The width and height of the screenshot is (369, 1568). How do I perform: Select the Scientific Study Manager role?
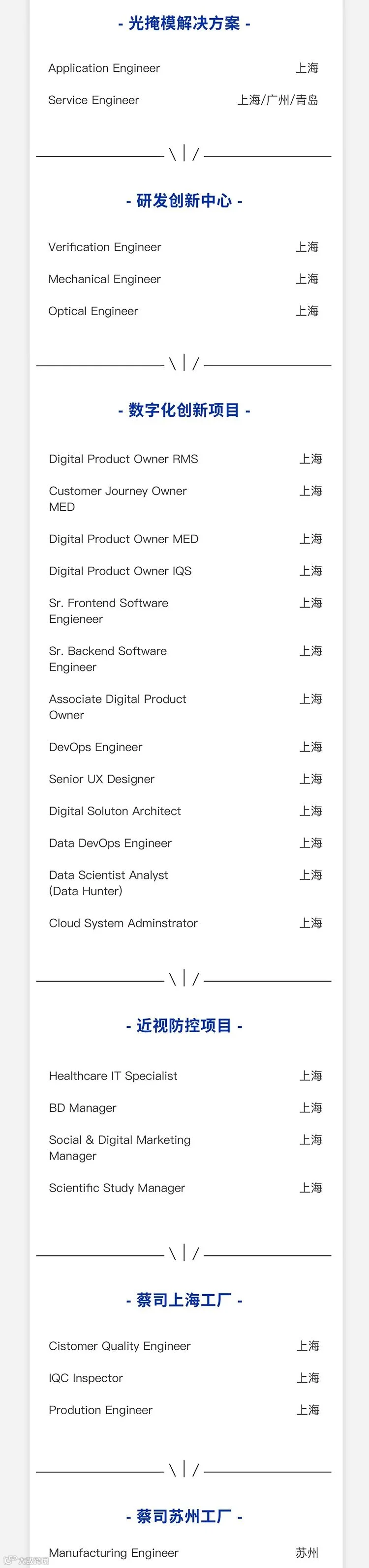pyautogui.click(x=117, y=1188)
